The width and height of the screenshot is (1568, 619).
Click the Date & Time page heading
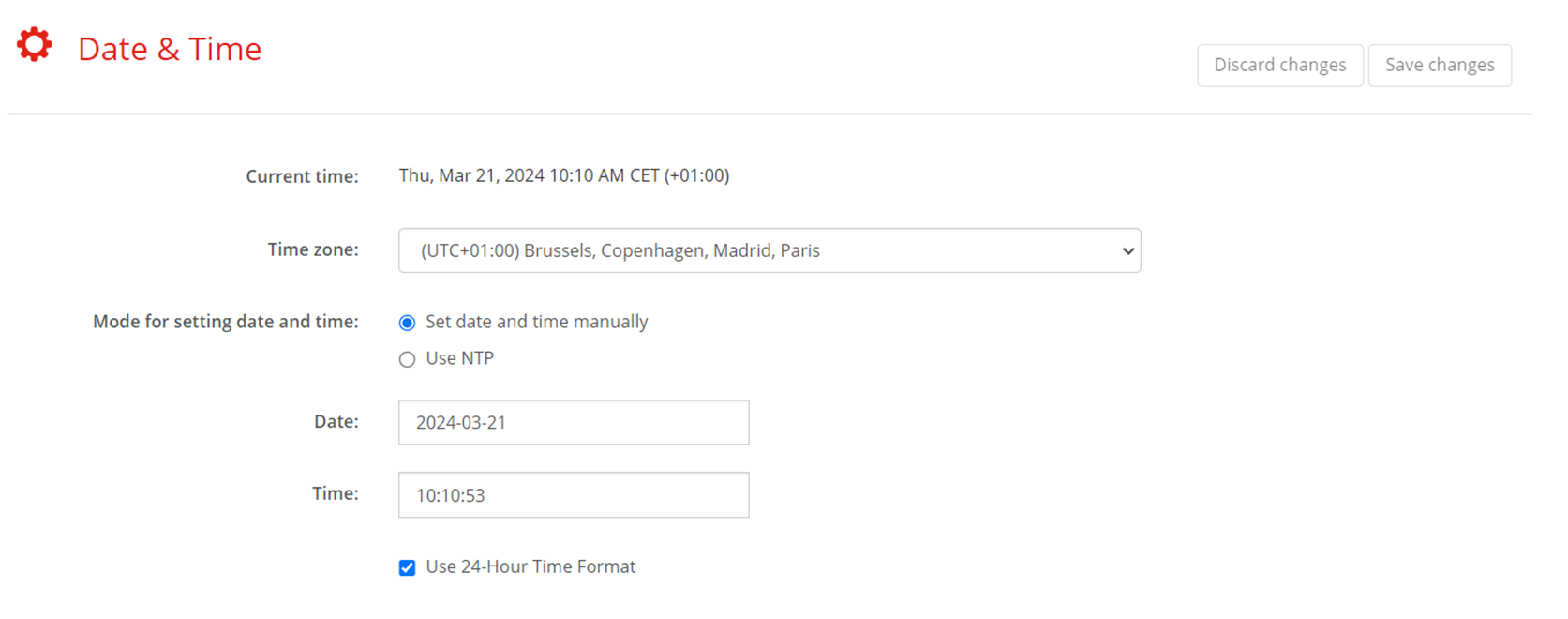170,49
